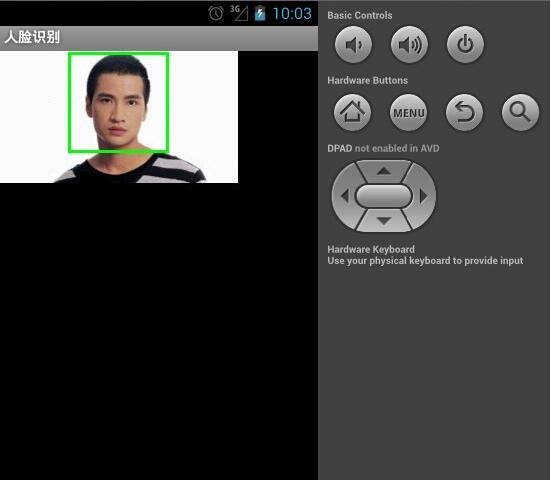Click the power button in Basic Controls
551x481 pixels.
click(465, 45)
